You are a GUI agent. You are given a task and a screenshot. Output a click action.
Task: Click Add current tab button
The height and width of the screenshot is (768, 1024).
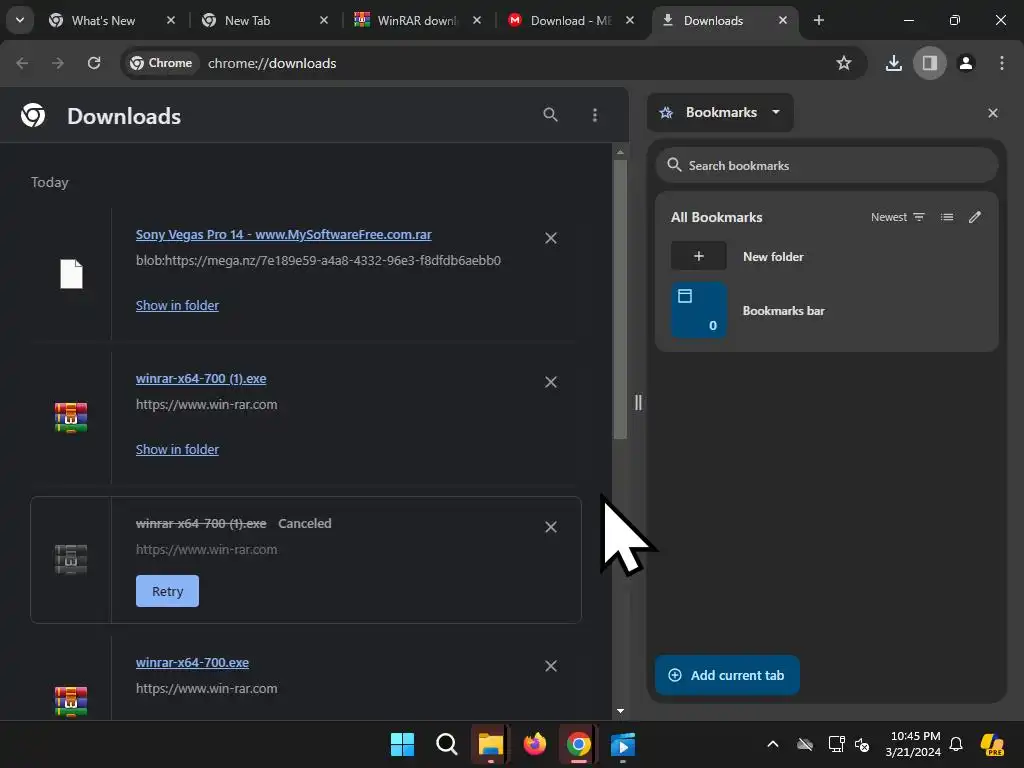pos(727,675)
